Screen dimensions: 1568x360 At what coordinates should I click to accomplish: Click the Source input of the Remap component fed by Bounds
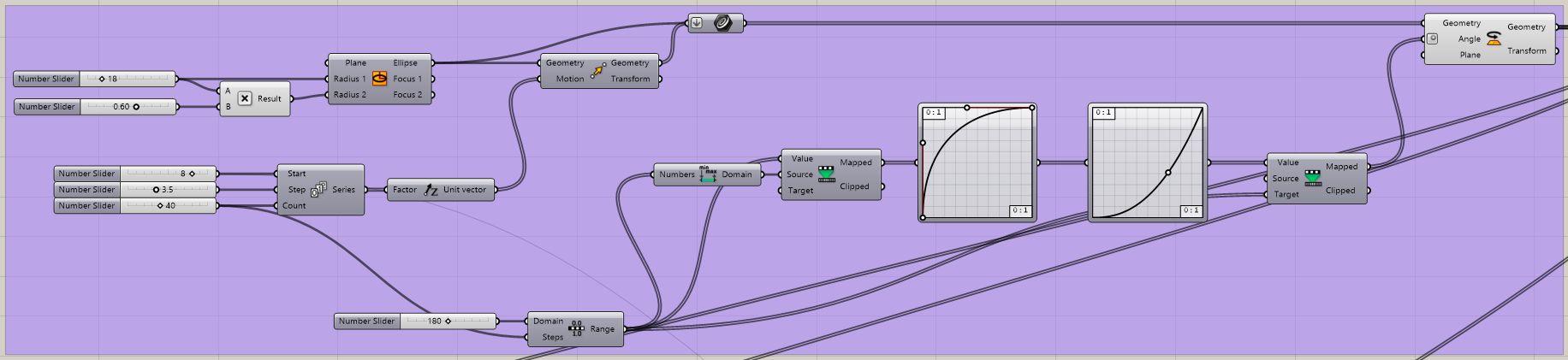pos(799,174)
